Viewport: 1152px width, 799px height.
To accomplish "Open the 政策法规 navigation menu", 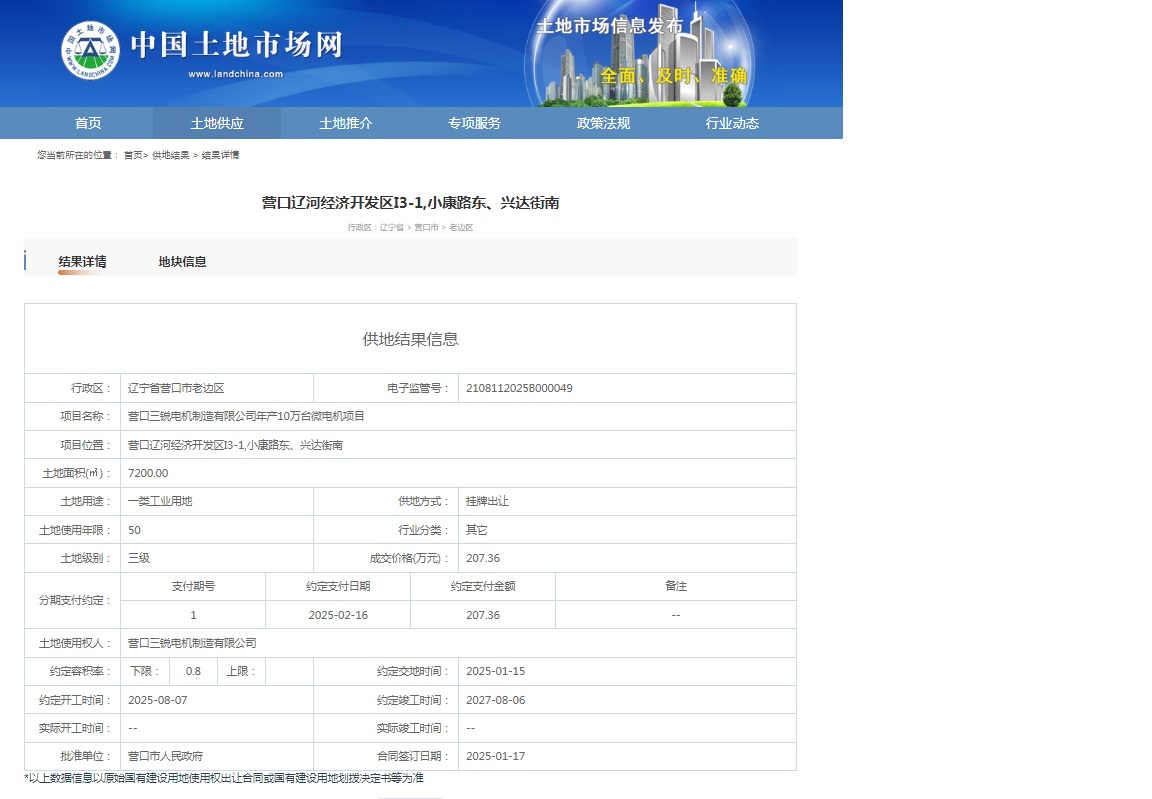I will (x=603, y=123).
